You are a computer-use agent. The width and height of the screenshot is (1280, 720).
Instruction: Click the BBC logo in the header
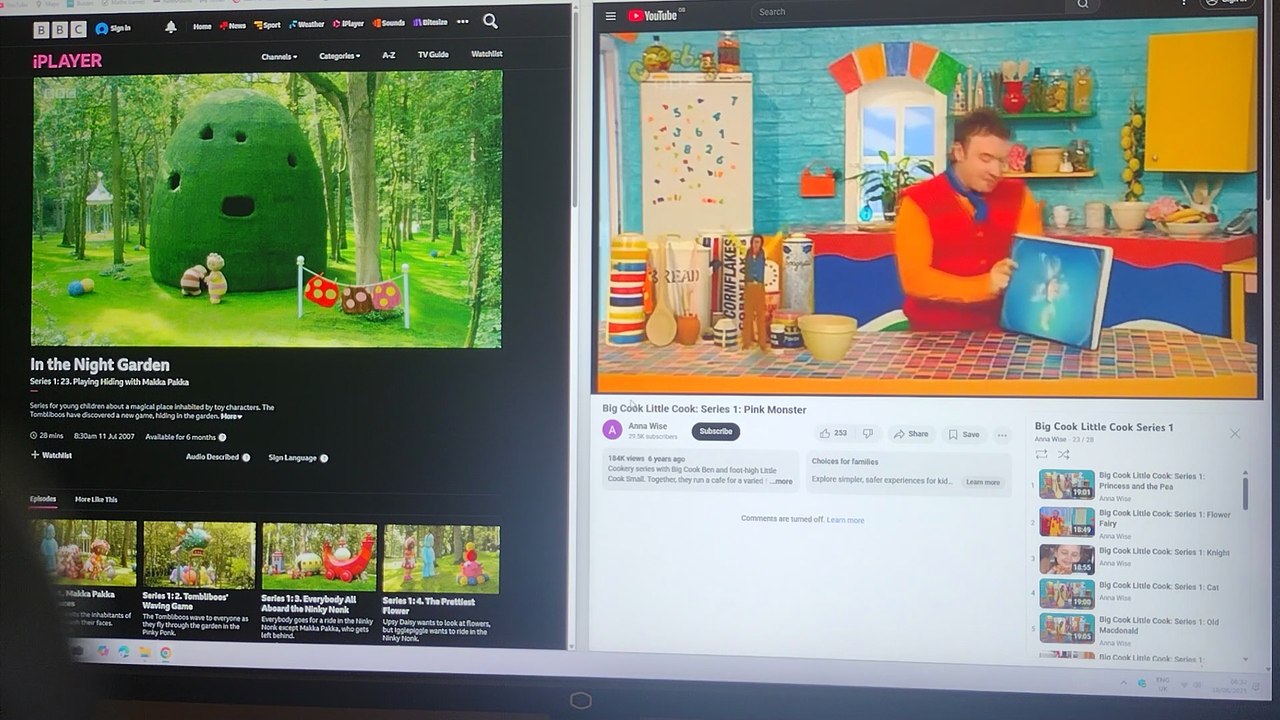click(x=60, y=29)
